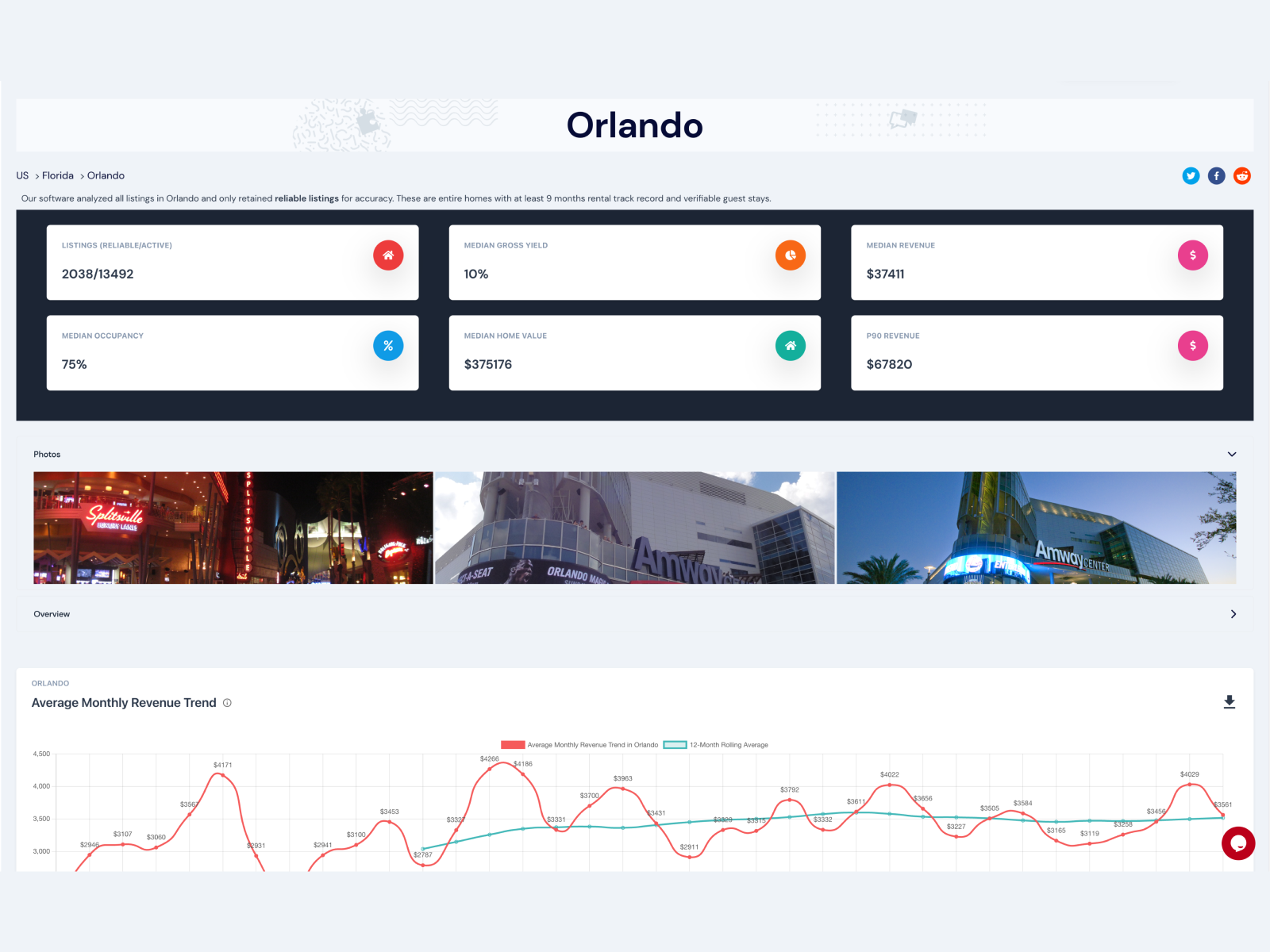Click Orlando breadcrumb link
Image resolution: width=1270 pixels, height=952 pixels.
[x=106, y=176]
